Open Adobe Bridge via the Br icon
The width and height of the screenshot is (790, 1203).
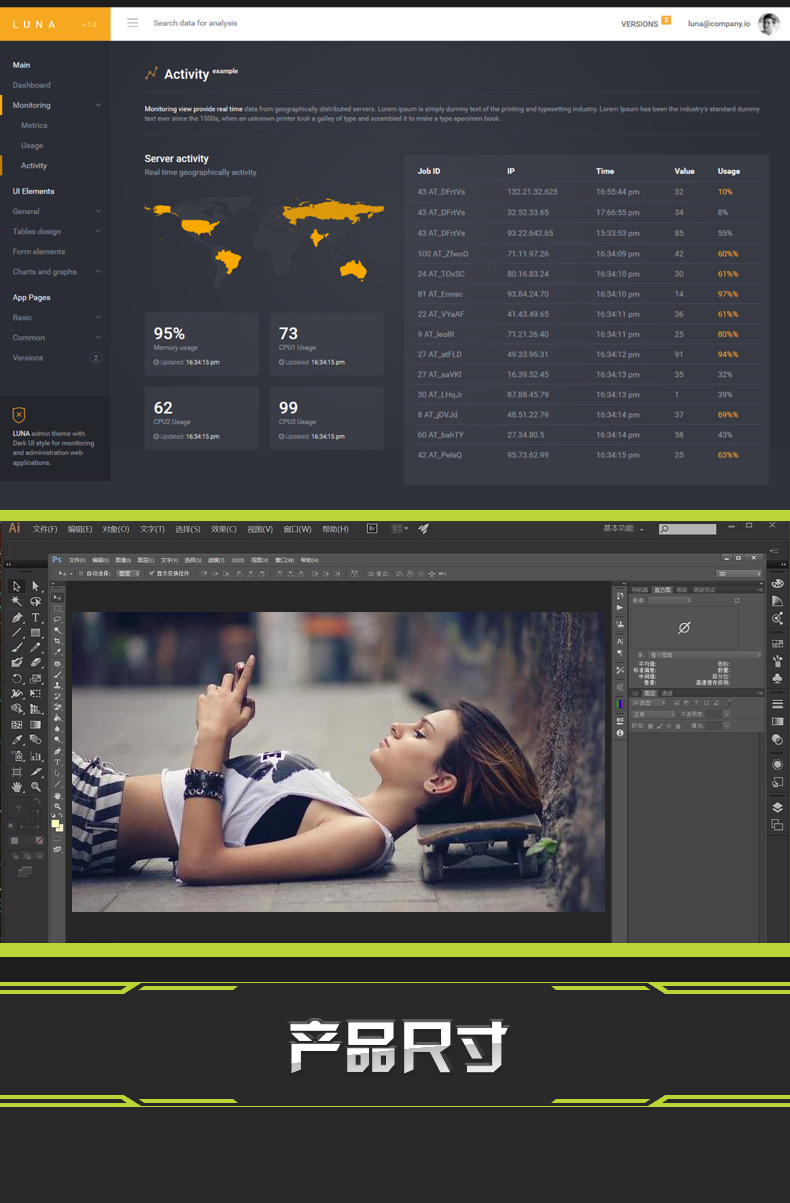click(372, 529)
